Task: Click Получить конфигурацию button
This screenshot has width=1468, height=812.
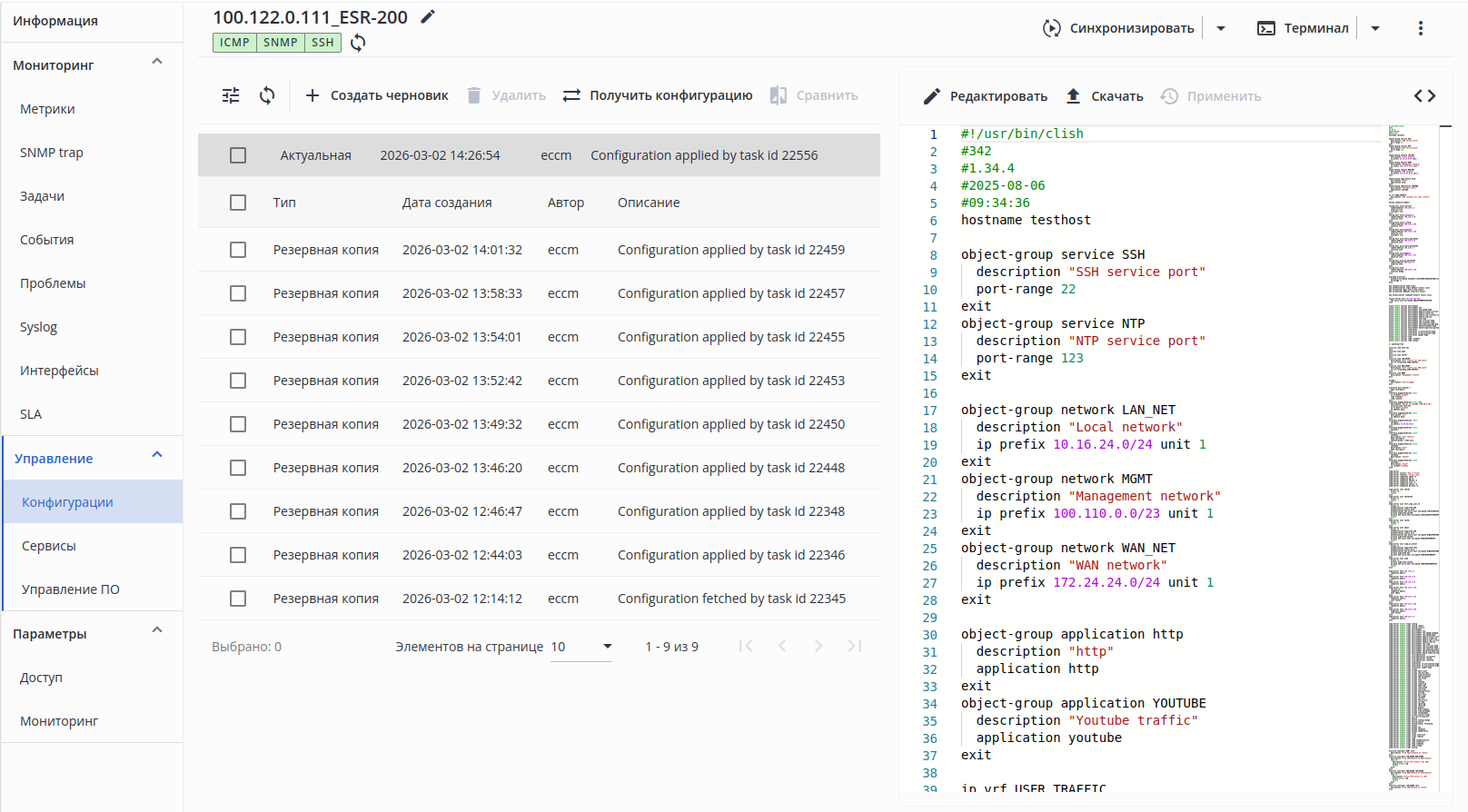Action: (658, 95)
